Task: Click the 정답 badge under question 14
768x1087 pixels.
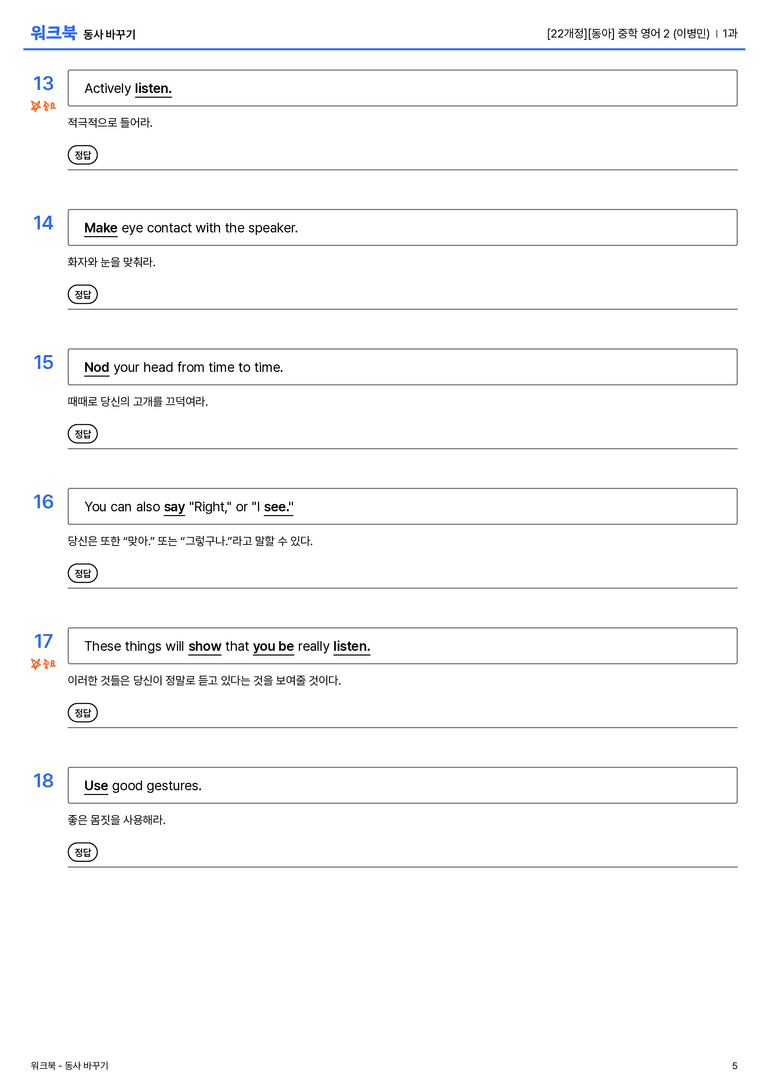Action: pyautogui.click(x=82, y=295)
